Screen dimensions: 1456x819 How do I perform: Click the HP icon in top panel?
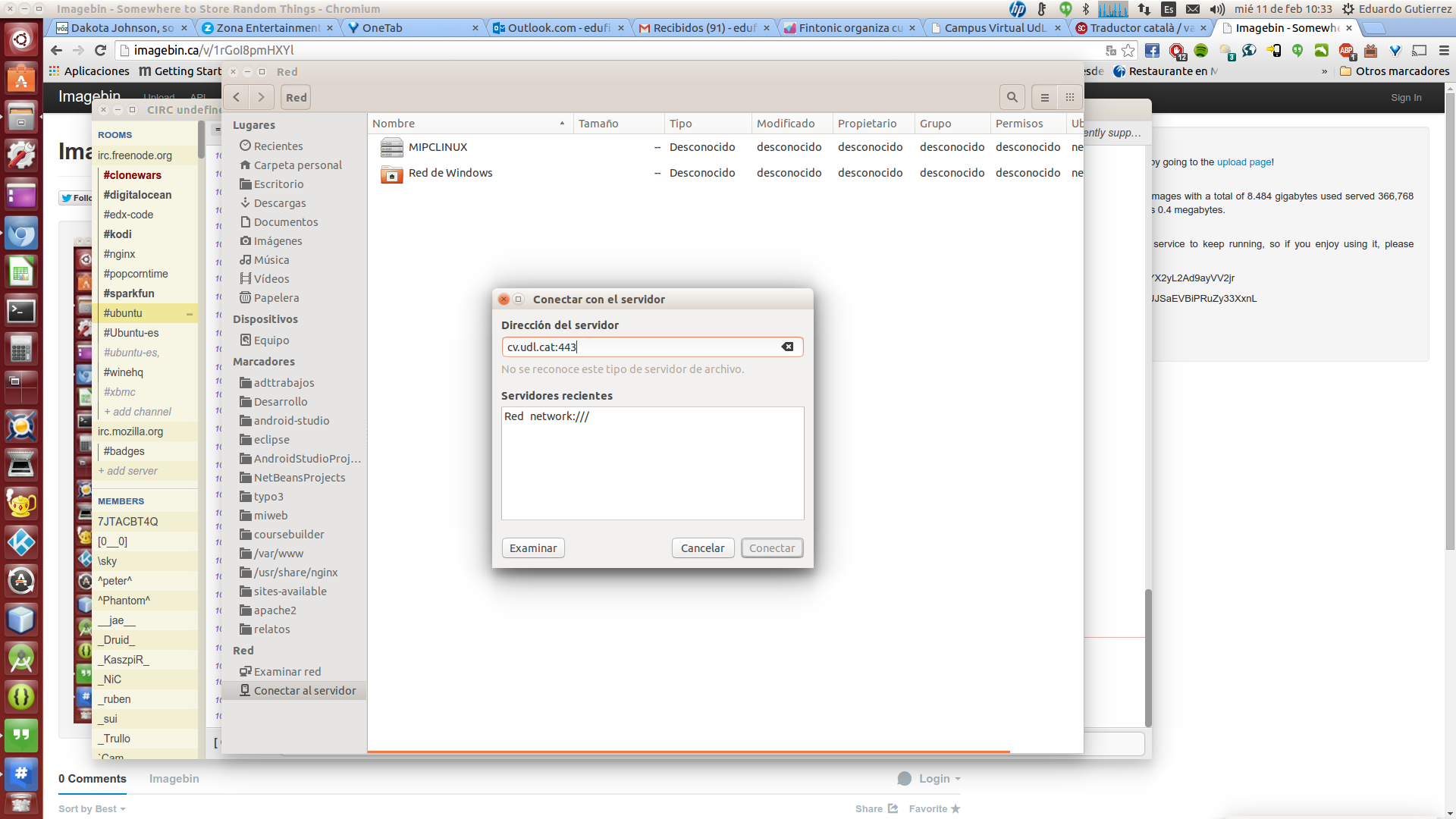pos(1017,9)
